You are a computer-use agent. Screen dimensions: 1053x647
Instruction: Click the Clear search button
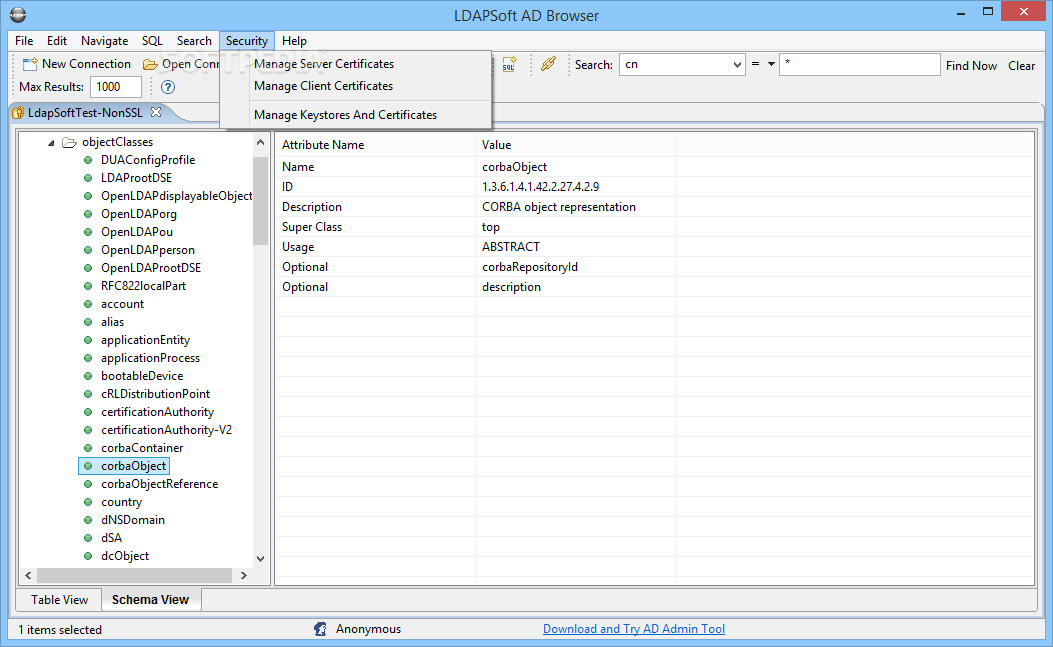click(x=1021, y=65)
